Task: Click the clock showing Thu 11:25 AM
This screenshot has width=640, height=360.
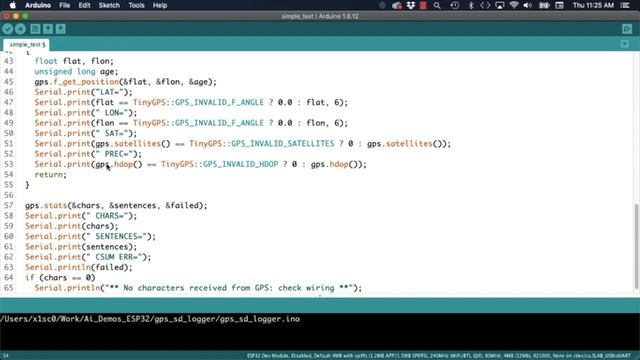Action: pos(593,5)
